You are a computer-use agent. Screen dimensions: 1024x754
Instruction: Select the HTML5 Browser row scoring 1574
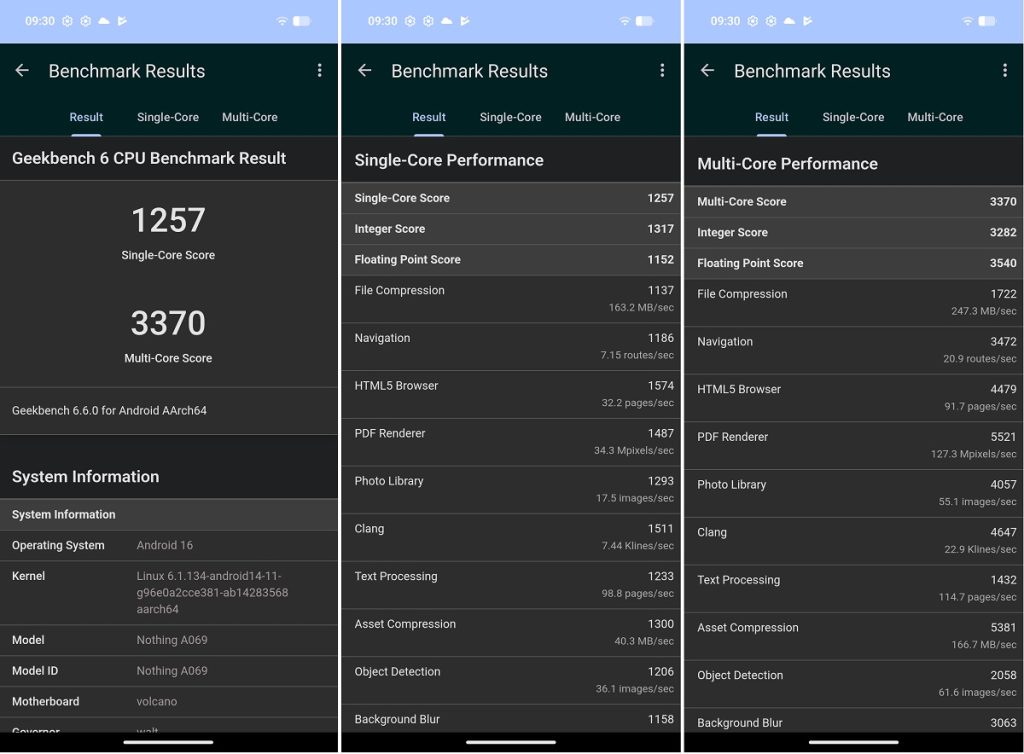pos(512,394)
